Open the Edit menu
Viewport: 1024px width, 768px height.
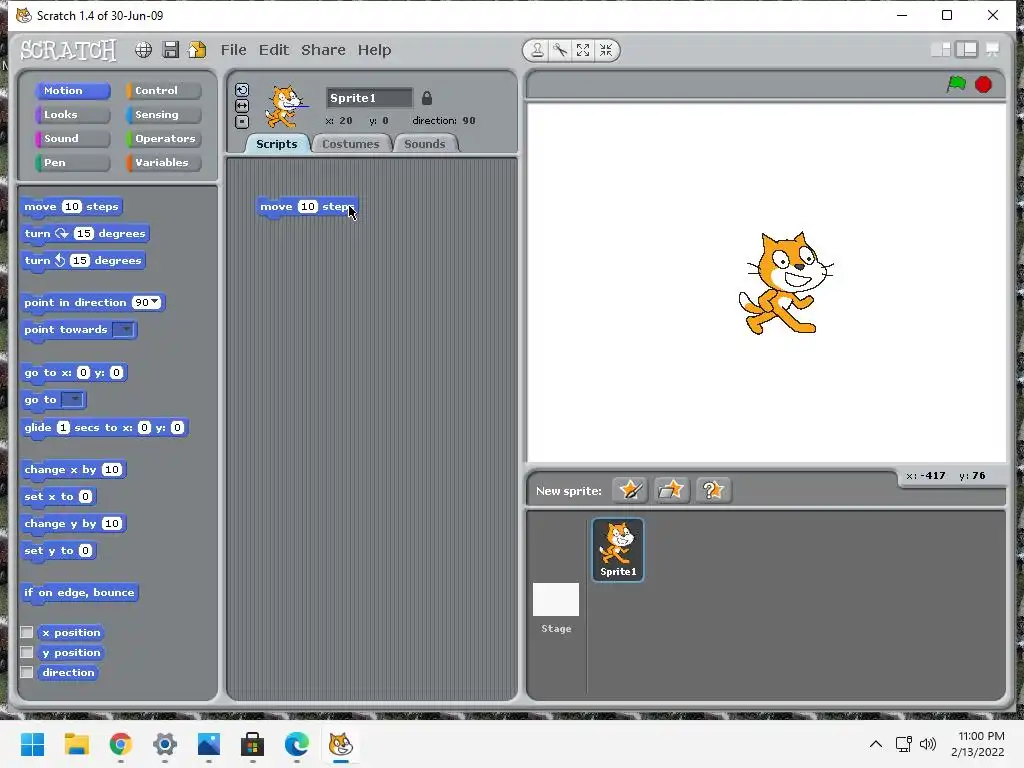point(274,50)
